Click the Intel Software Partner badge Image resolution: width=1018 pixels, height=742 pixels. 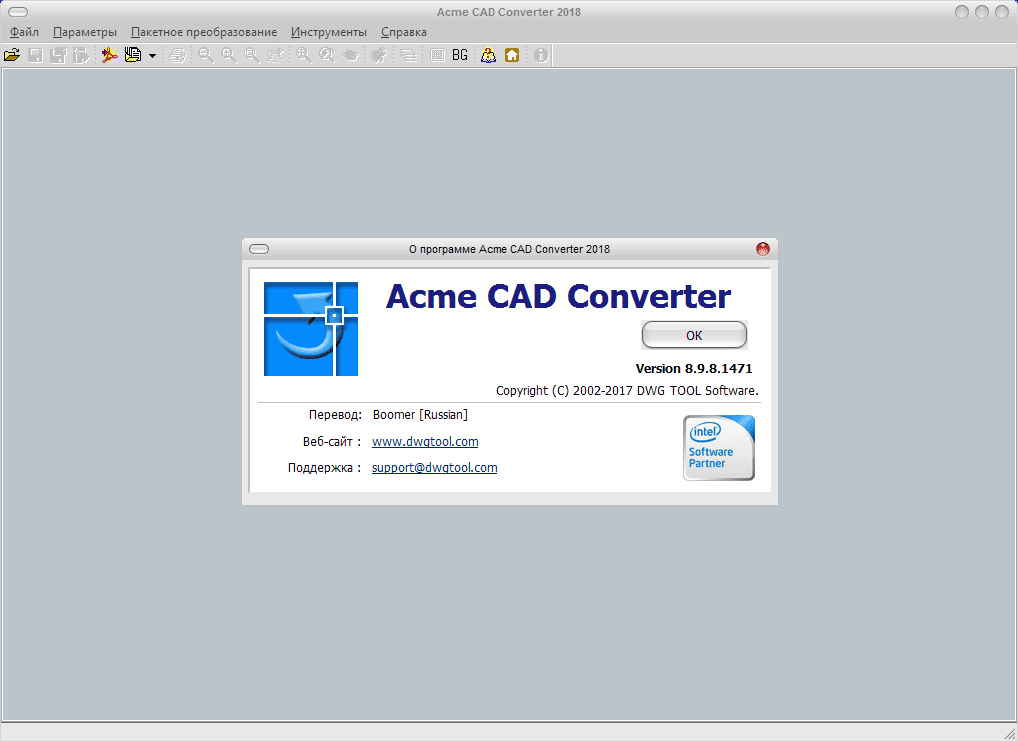(719, 448)
